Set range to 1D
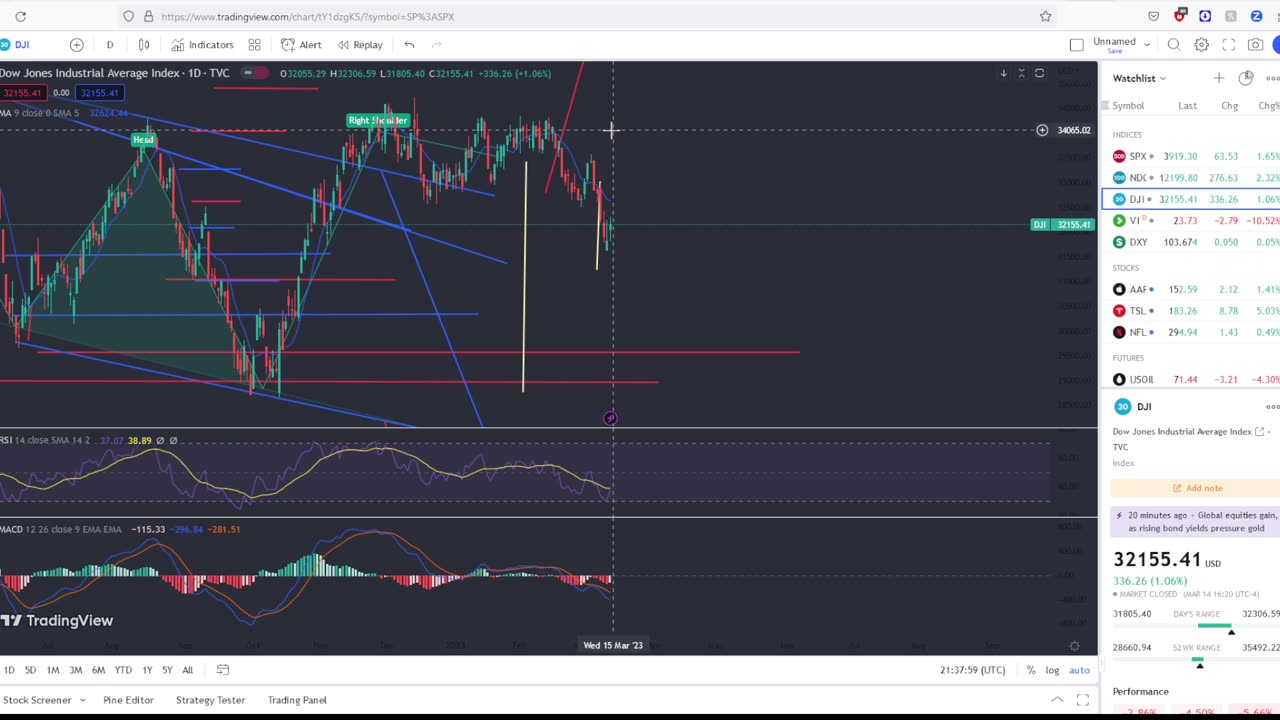The height and width of the screenshot is (720, 1280). (9, 670)
